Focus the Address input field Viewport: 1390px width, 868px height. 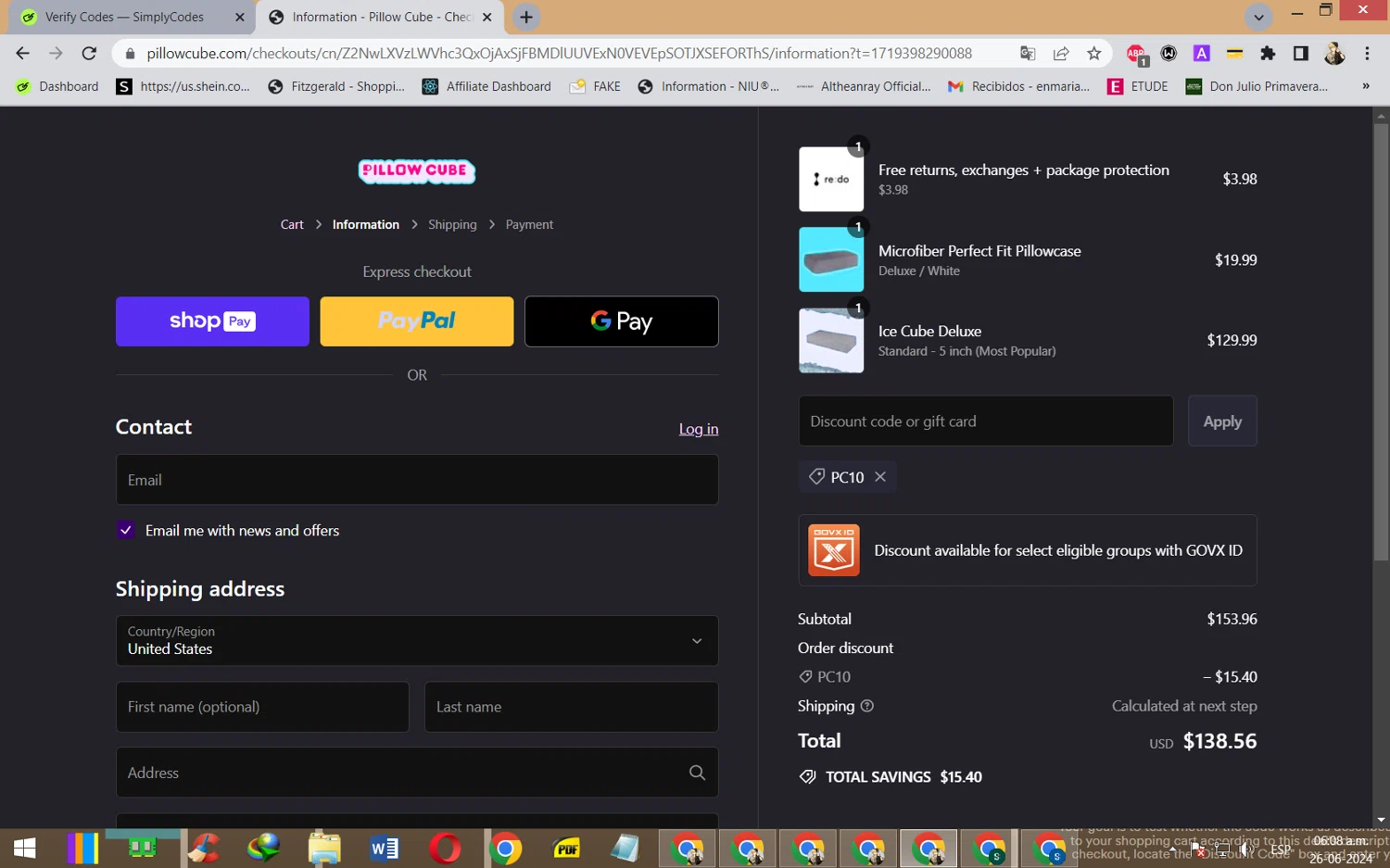click(417, 773)
